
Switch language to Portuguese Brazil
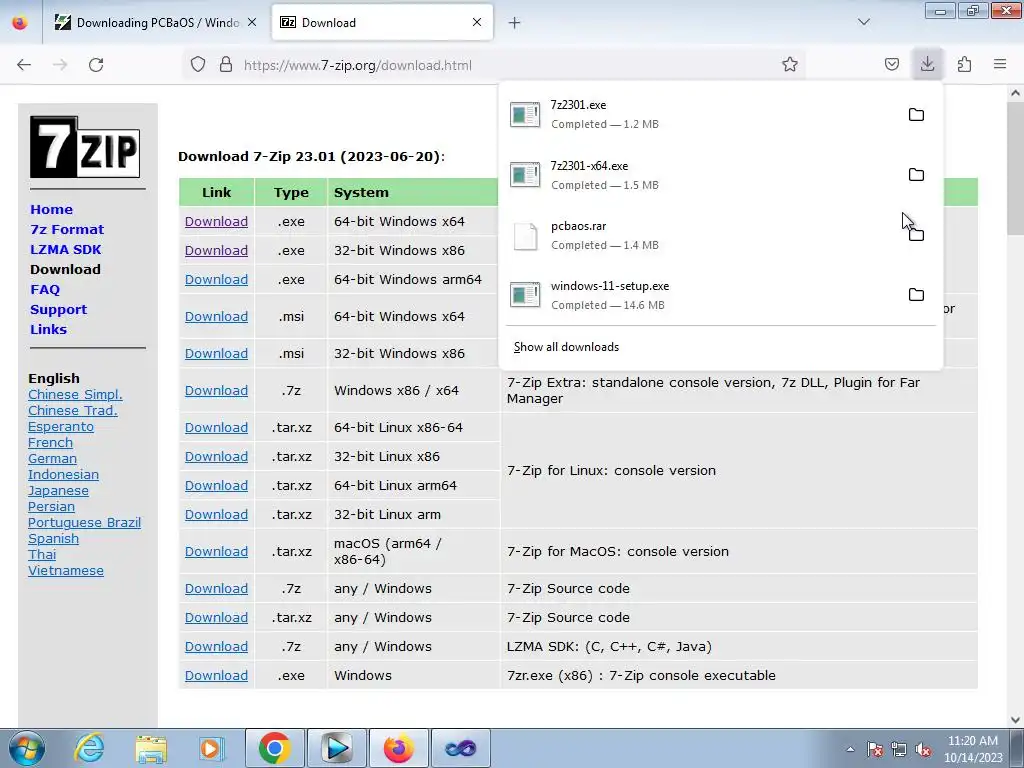[84, 522]
